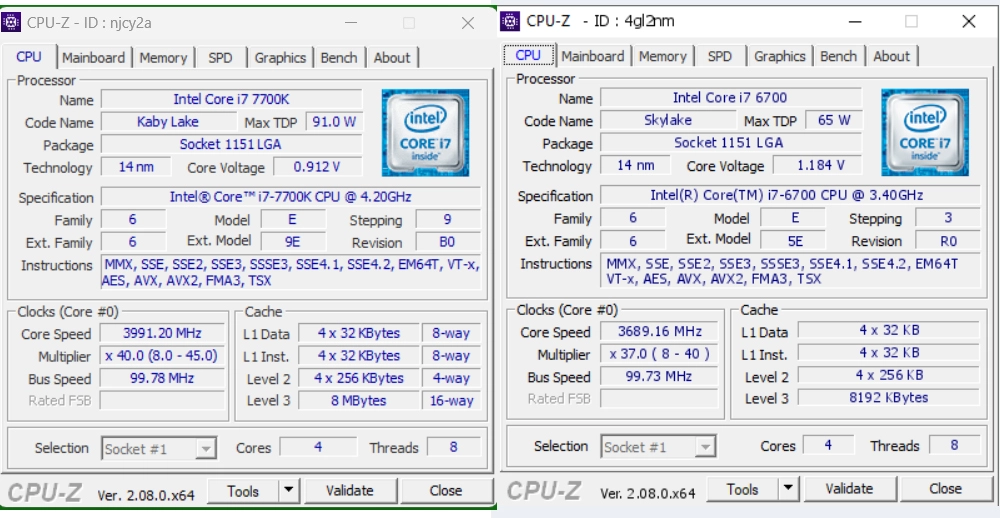Viewport: 1000px width, 518px height.
Task: Click the 8 MBytes Level 3 cache value
Action: pyautogui.click(x=359, y=401)
